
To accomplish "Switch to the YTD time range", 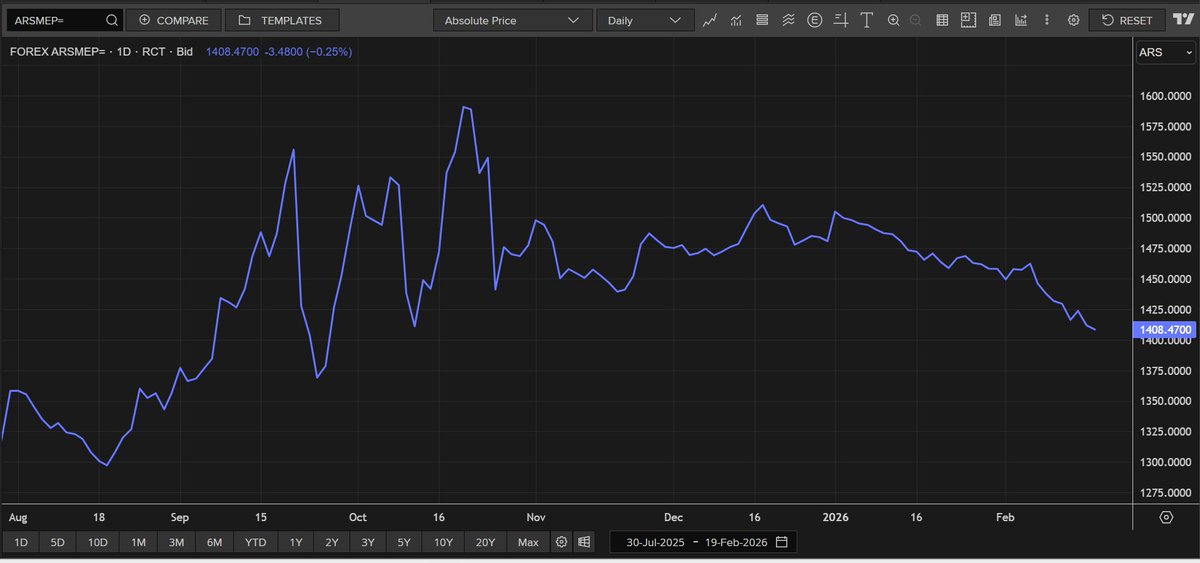I will [255, 542].
